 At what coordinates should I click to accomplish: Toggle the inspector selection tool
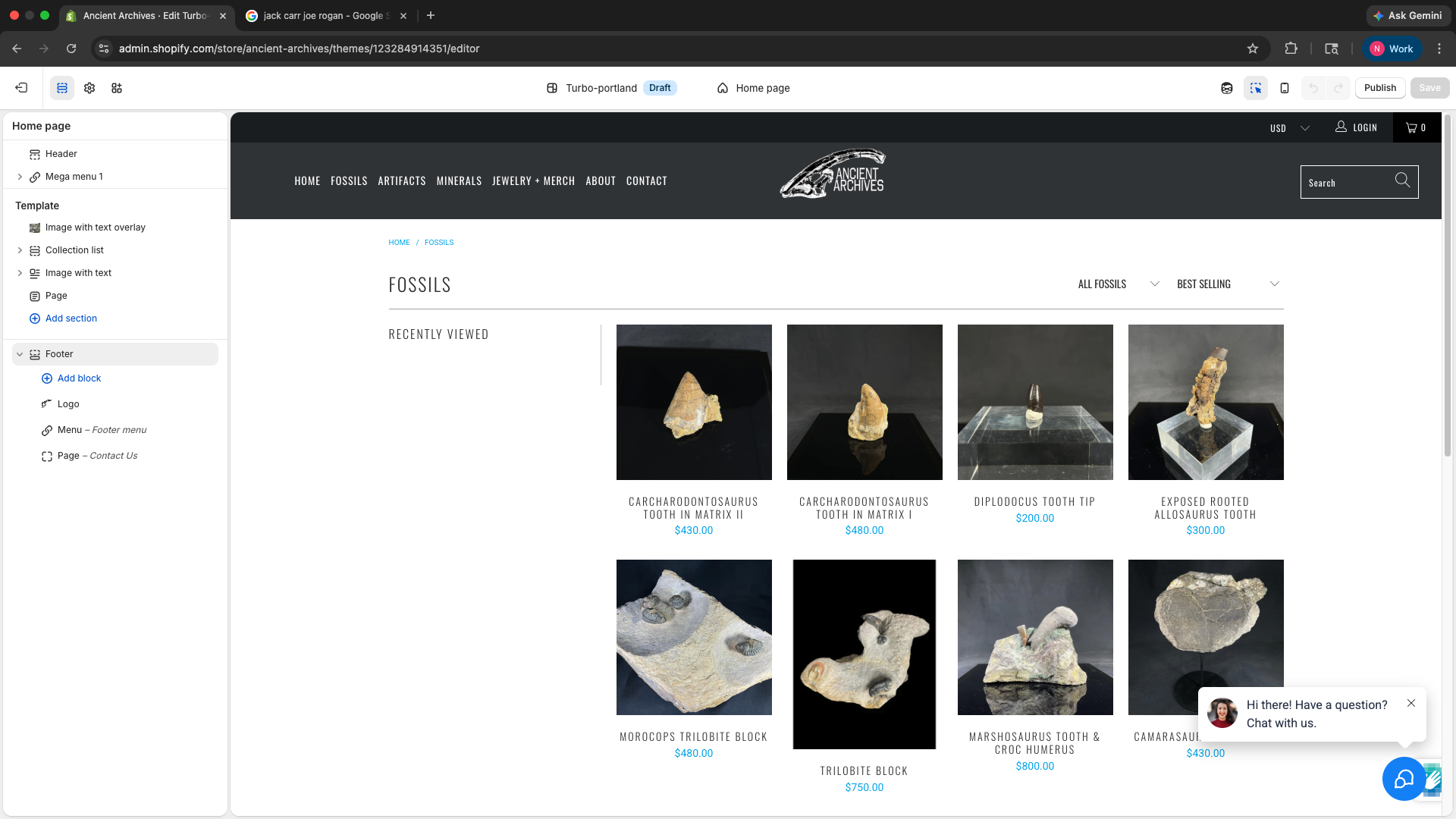pyautogui.click(x=1256, y=88)
